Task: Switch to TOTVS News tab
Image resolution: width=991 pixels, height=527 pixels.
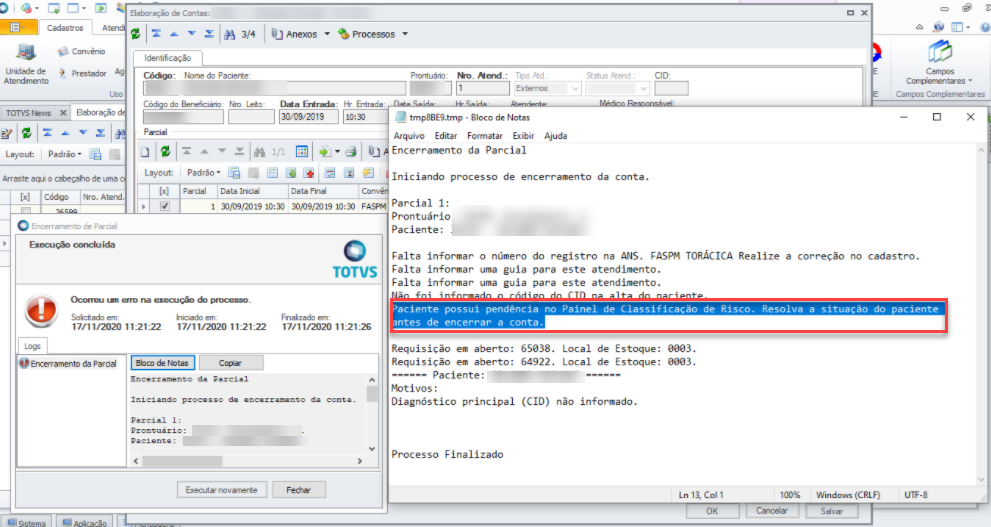Action: point(28,112)
